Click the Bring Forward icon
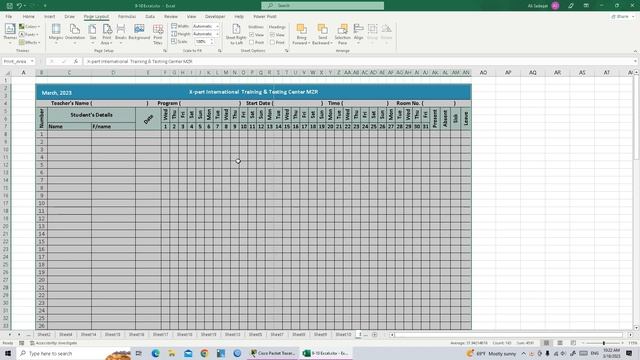Screen dimensions: 640x360 (x=302, y=29)
